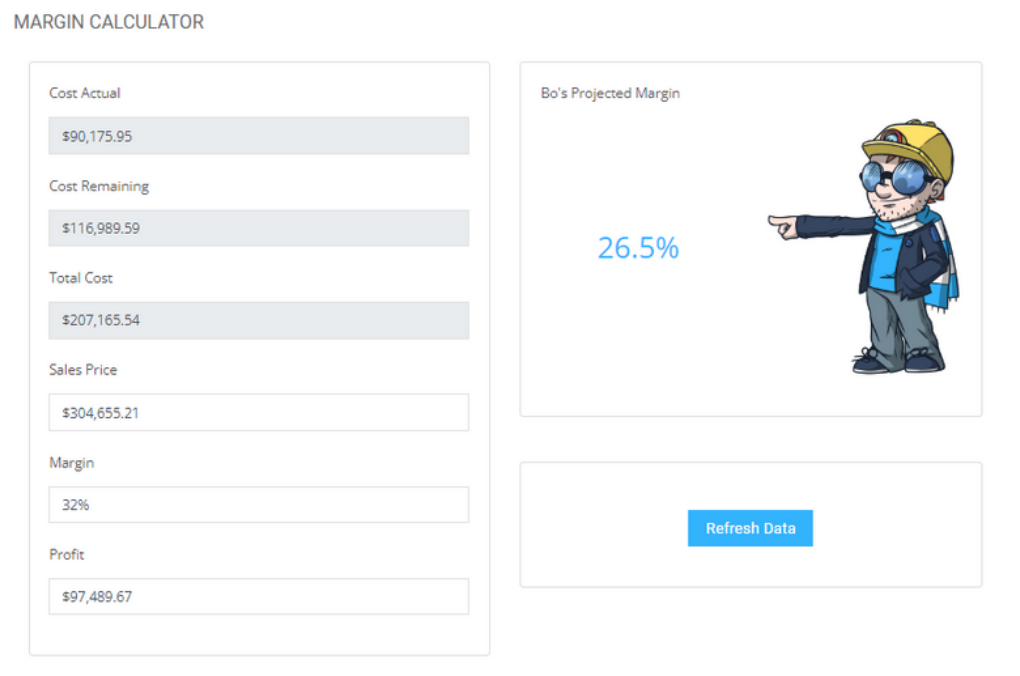The height and width of the screenshot is (676, 1020).
Task: Click the Profit field label
Action: (67, 554)
